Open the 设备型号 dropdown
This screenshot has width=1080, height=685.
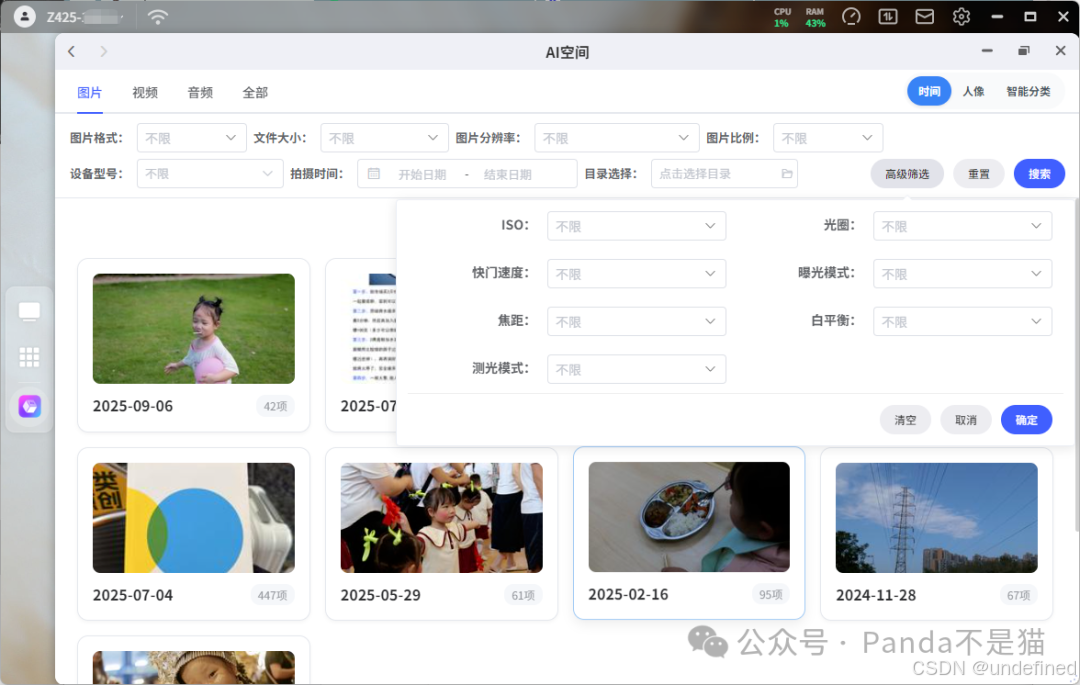pos(210,173)
